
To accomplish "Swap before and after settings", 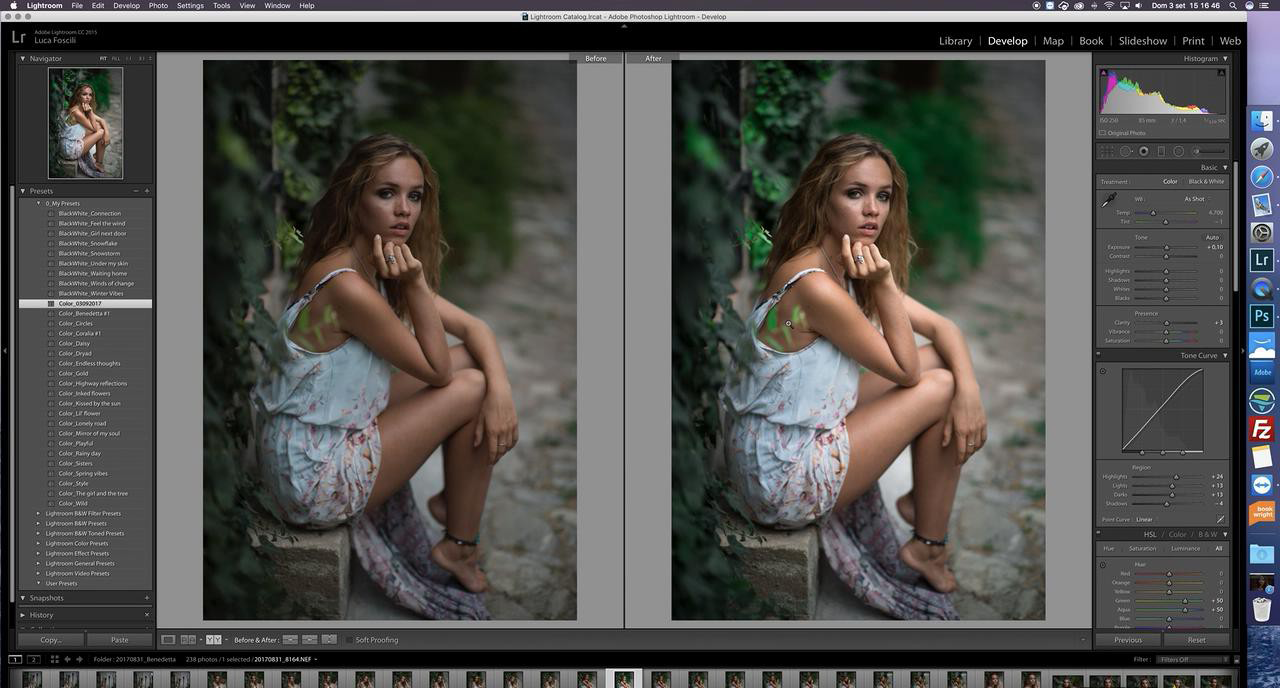I will click(x=329, y=639).
